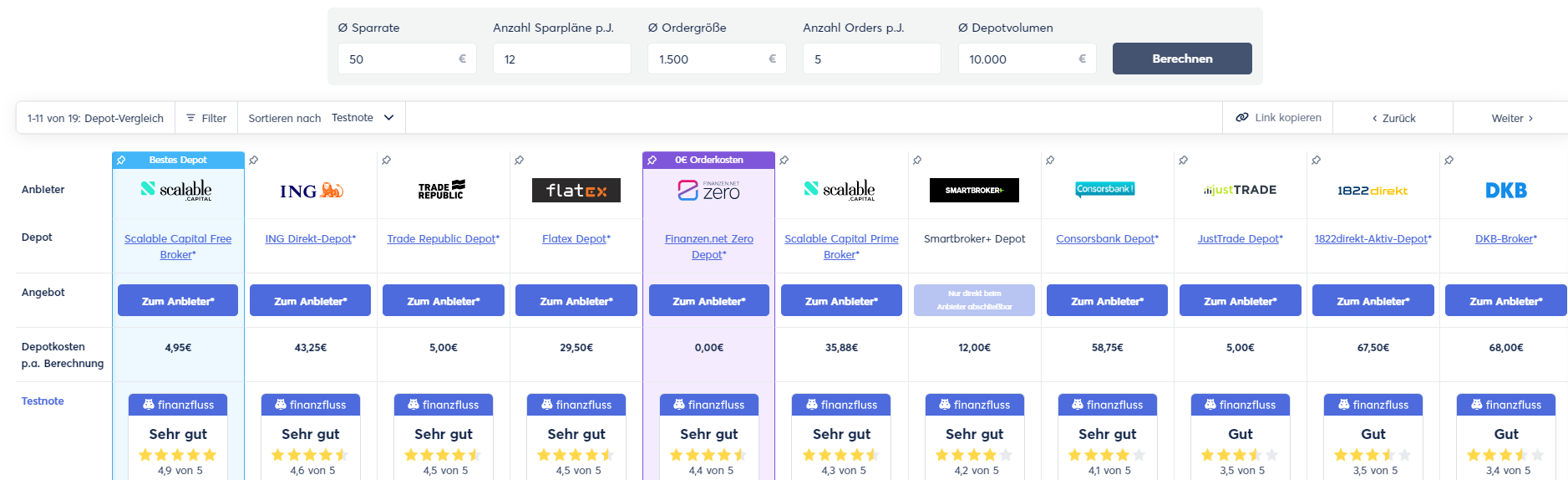Select the 0,00€ Depotkosten value

click(709, 347)
